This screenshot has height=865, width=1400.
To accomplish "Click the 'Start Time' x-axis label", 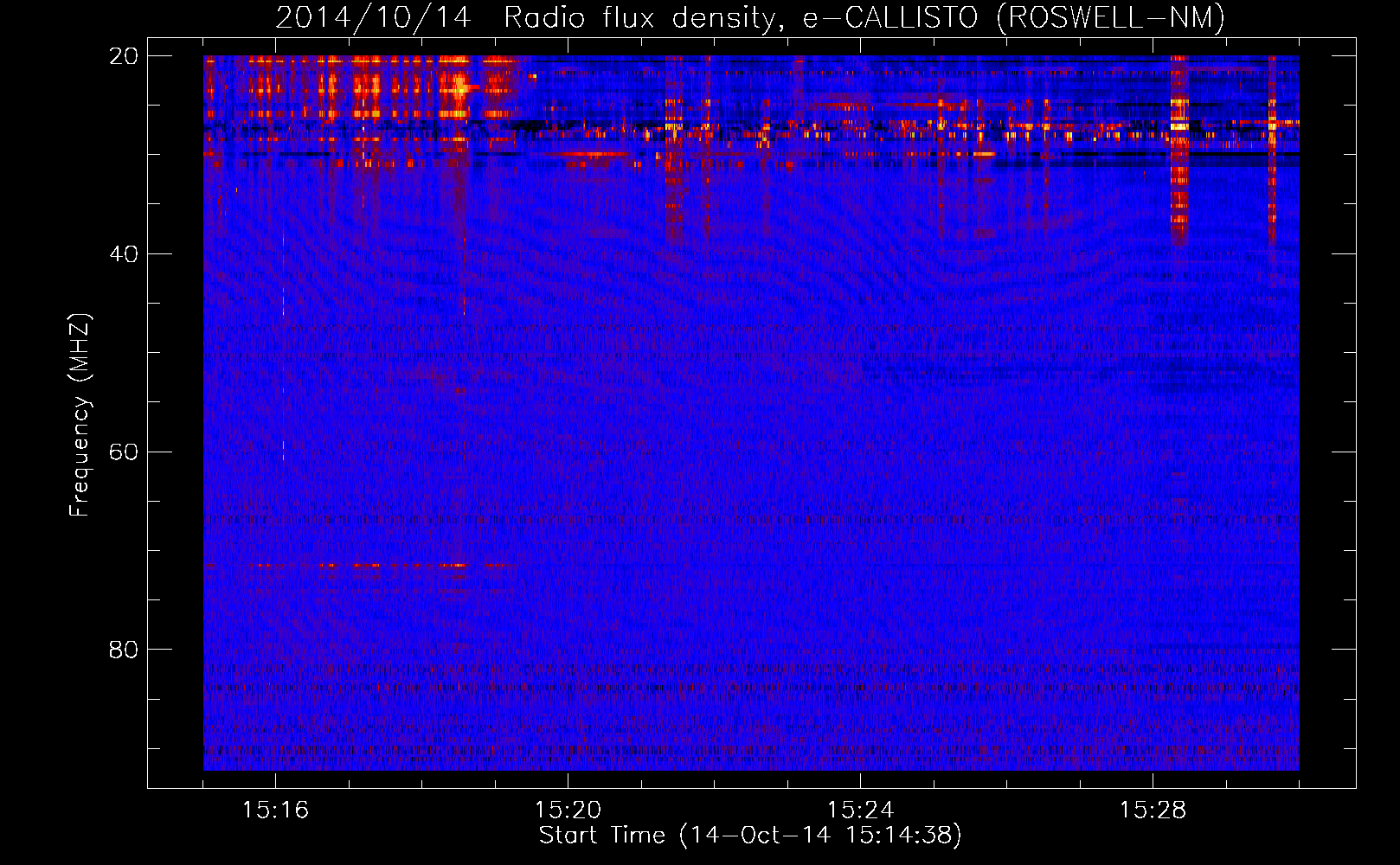I will pos(750,836).
